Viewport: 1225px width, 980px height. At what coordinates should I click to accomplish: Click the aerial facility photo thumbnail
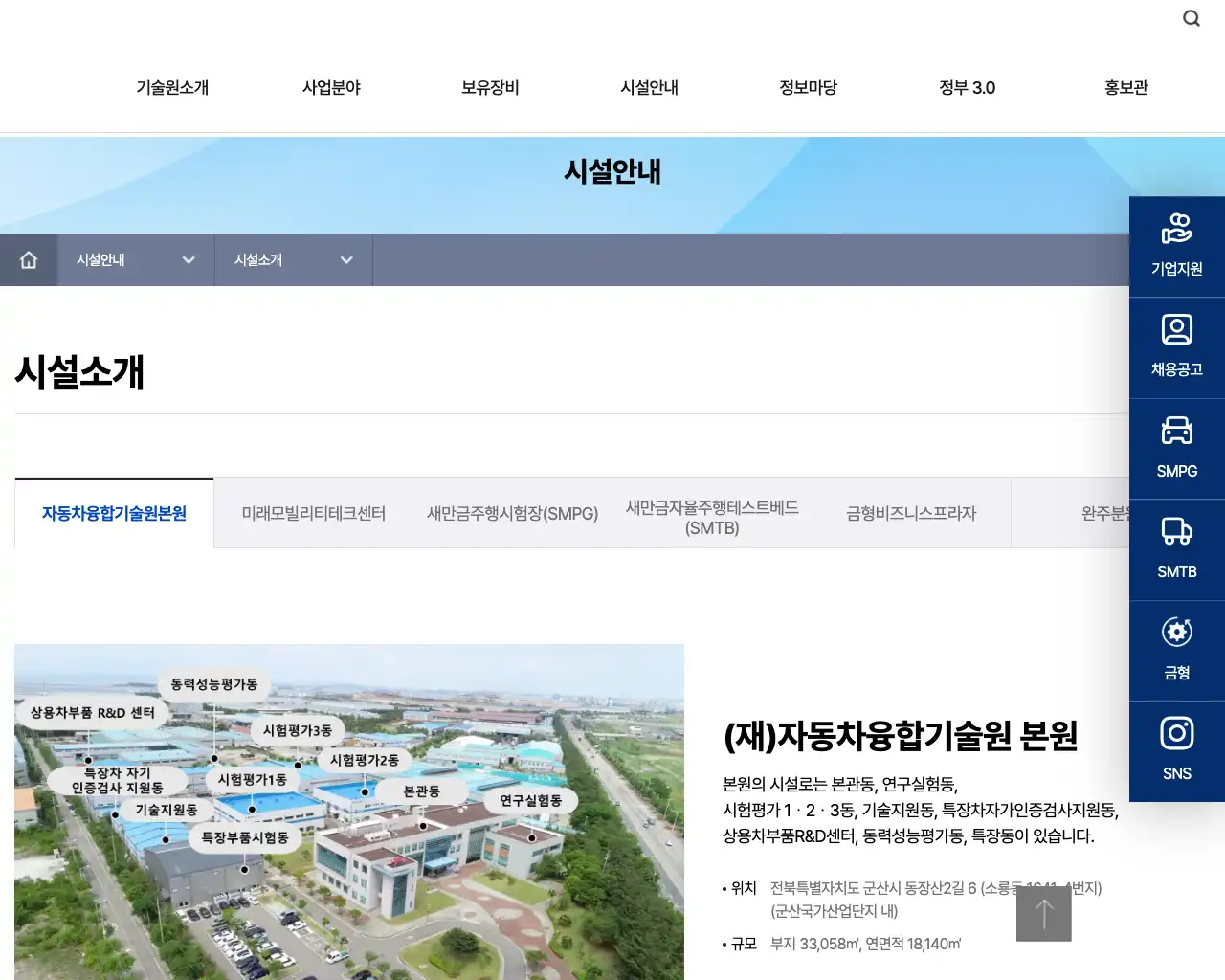348,813
